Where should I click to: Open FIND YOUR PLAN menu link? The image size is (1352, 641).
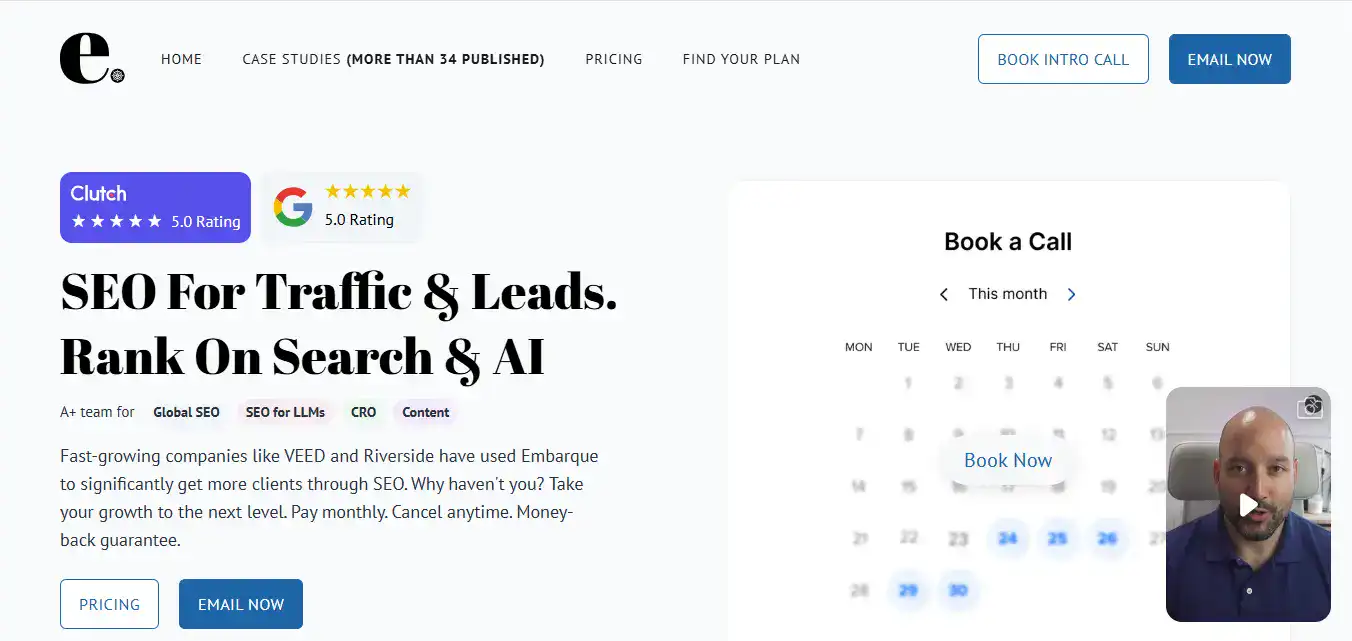tap(741, 59)
